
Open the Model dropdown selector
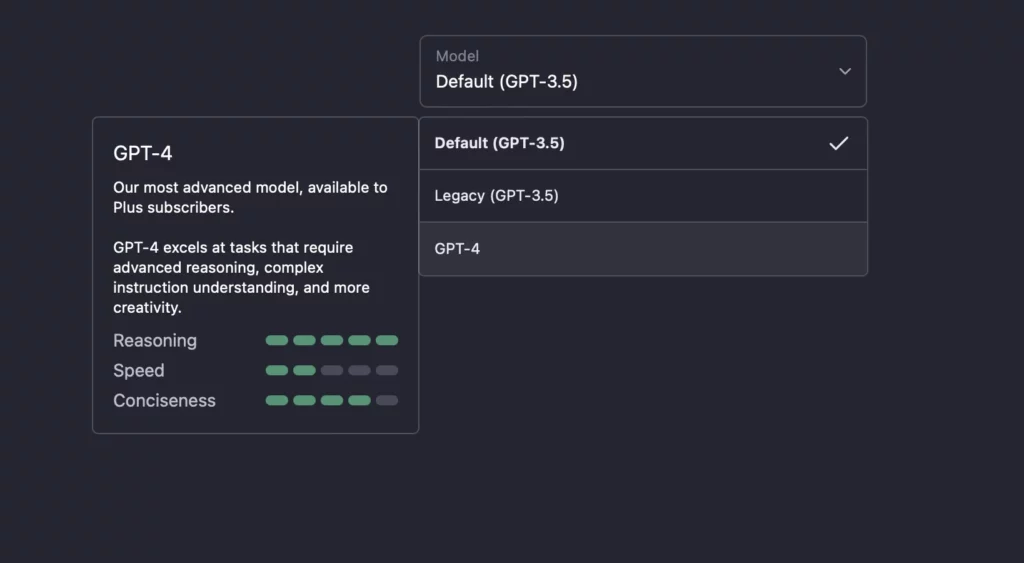643,71
